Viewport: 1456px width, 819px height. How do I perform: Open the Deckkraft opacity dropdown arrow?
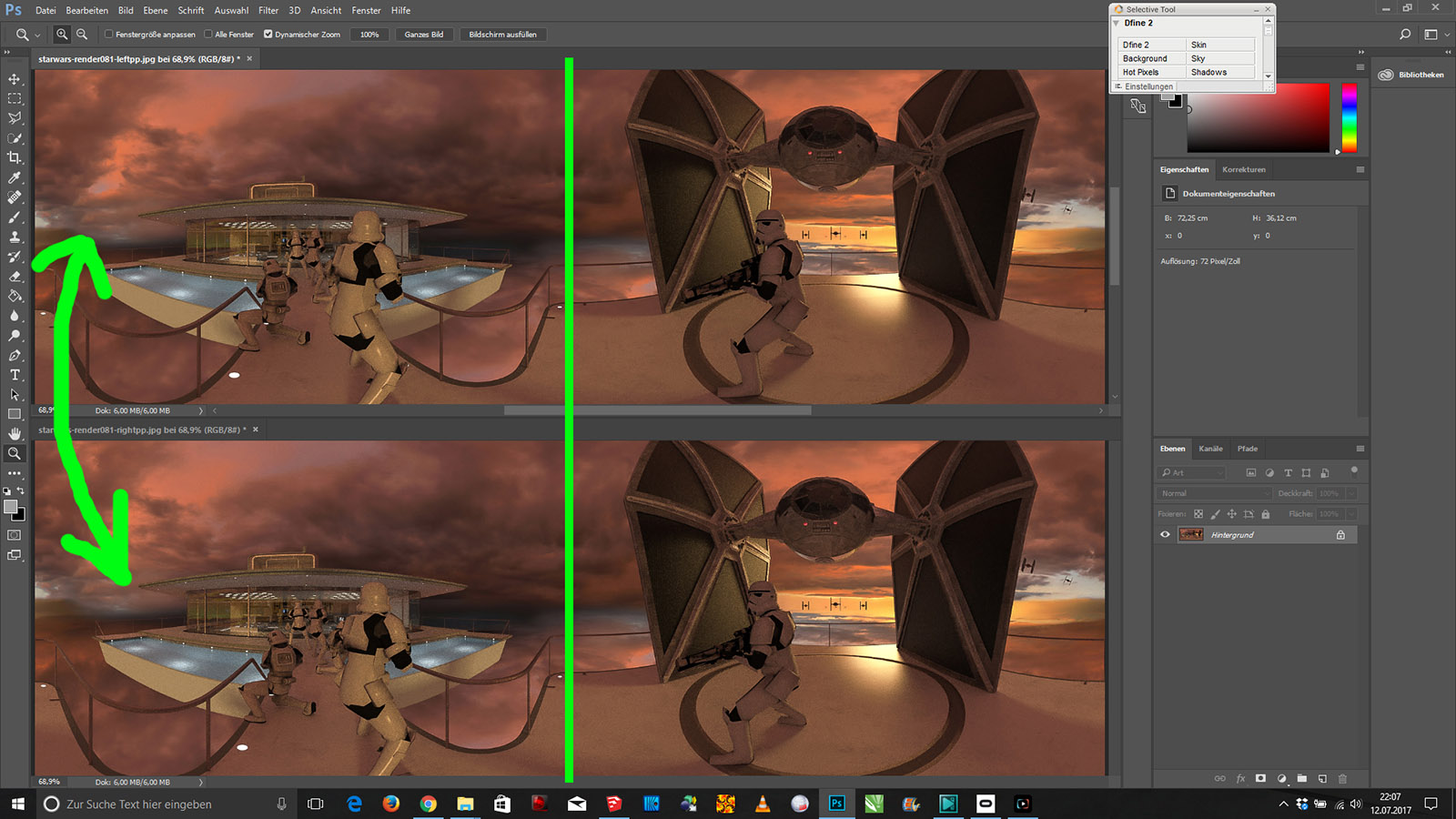point(1351,493)
